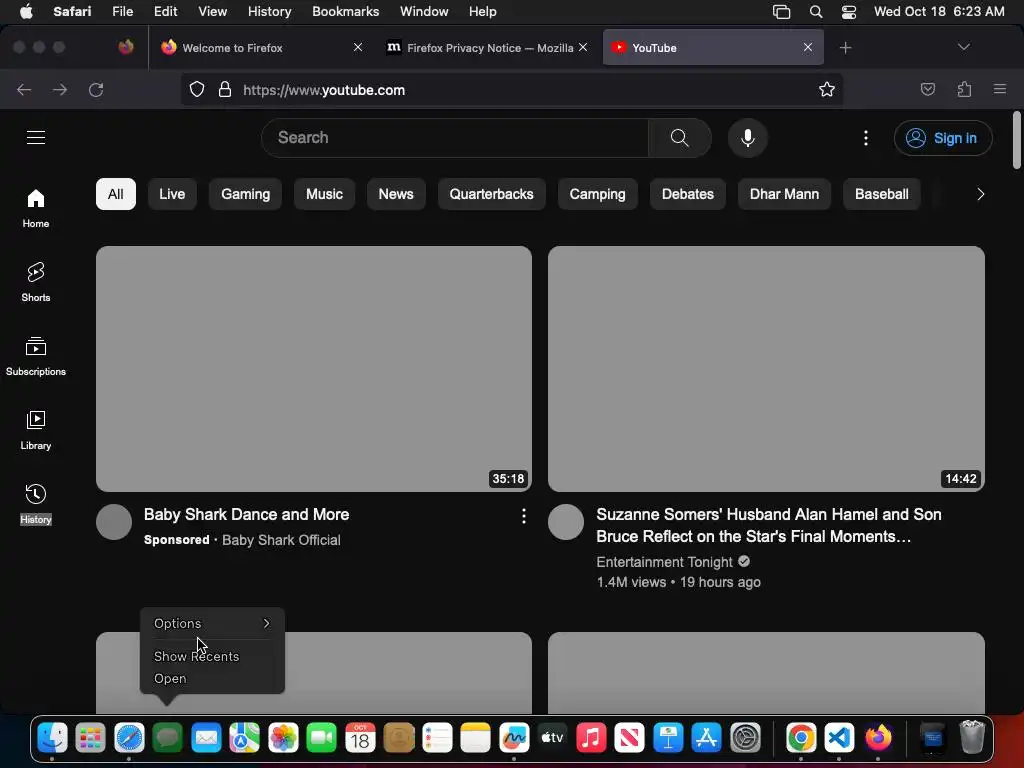Filter by Music chip

tap(324, 194)
